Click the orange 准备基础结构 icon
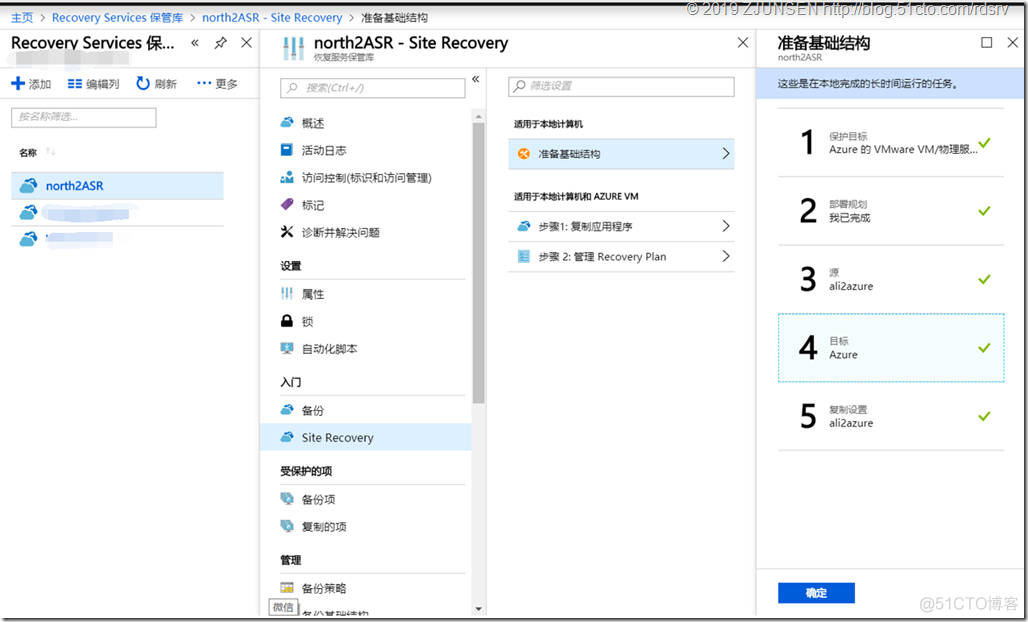Viewport: 1028px width, 622px height. point(523,153)
